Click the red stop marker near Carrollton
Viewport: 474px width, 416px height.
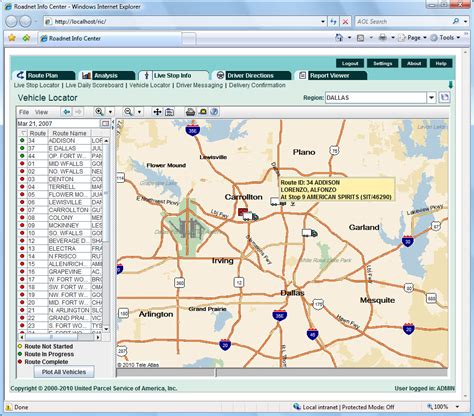(x=242, y=212)
